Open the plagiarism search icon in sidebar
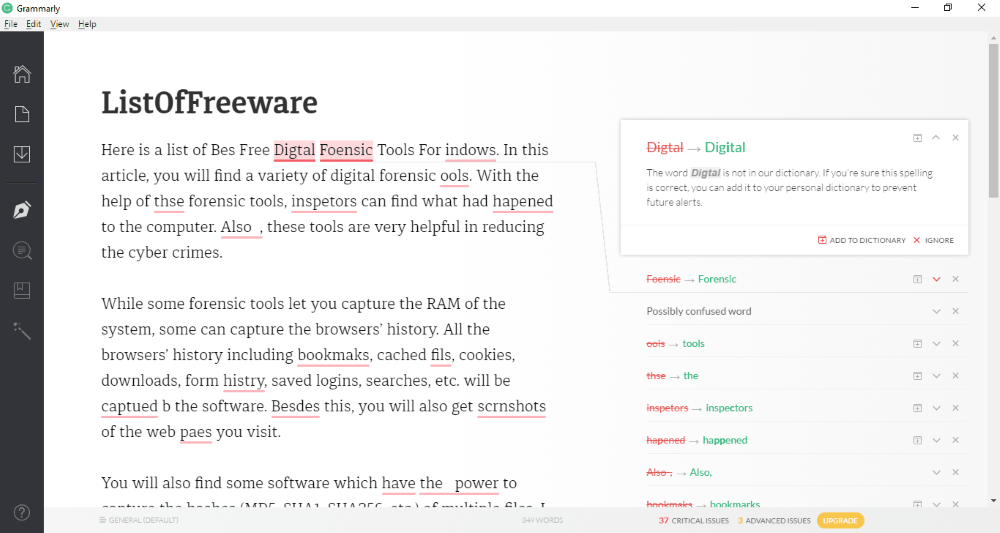1000x533 pixels. 22,251
